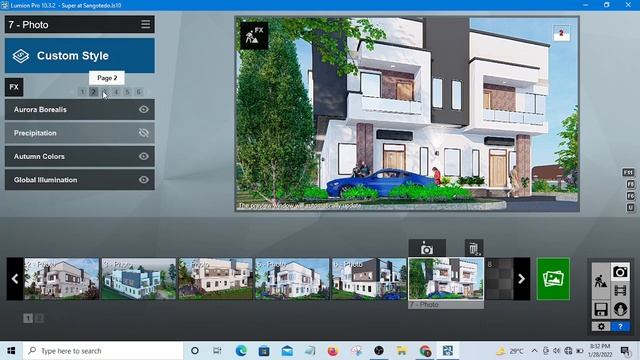Open the Windows Start menu
This screenshot has height=360, width=640.
[x=11, y=351]
